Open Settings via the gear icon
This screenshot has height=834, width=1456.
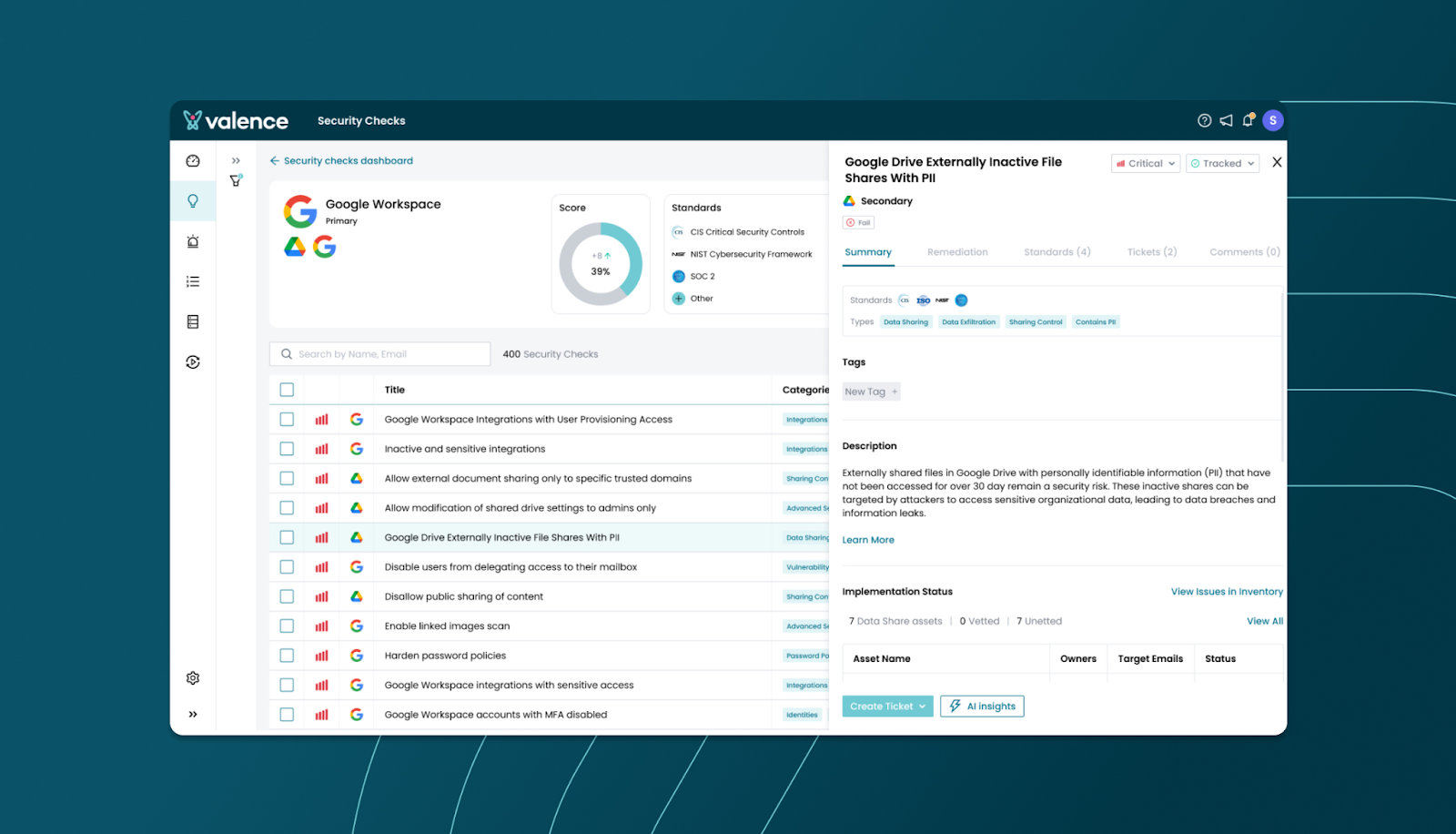193,677
